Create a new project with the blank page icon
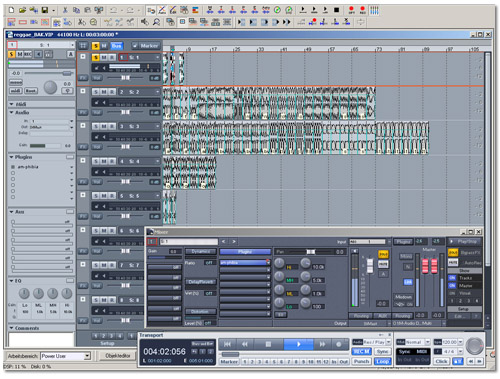 [11, 10]
